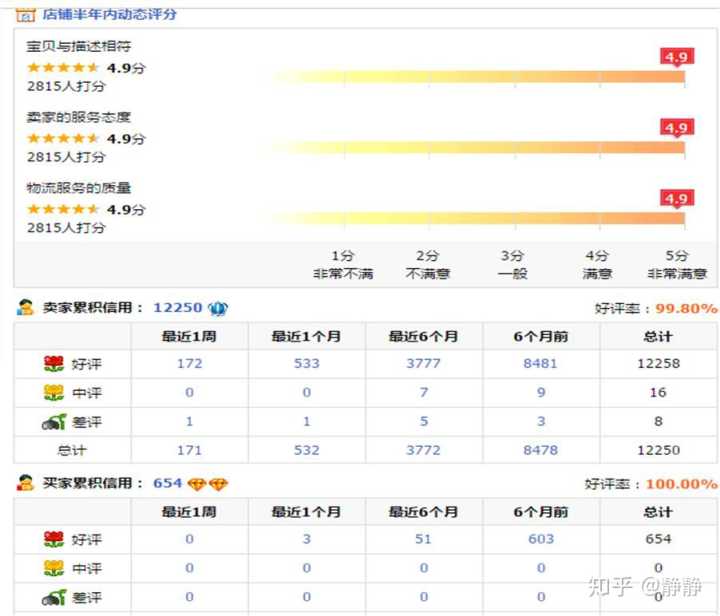Screen dimensions: 720x616
Task: Open seller total 8478 before 6 months
Action: point(540,450)
